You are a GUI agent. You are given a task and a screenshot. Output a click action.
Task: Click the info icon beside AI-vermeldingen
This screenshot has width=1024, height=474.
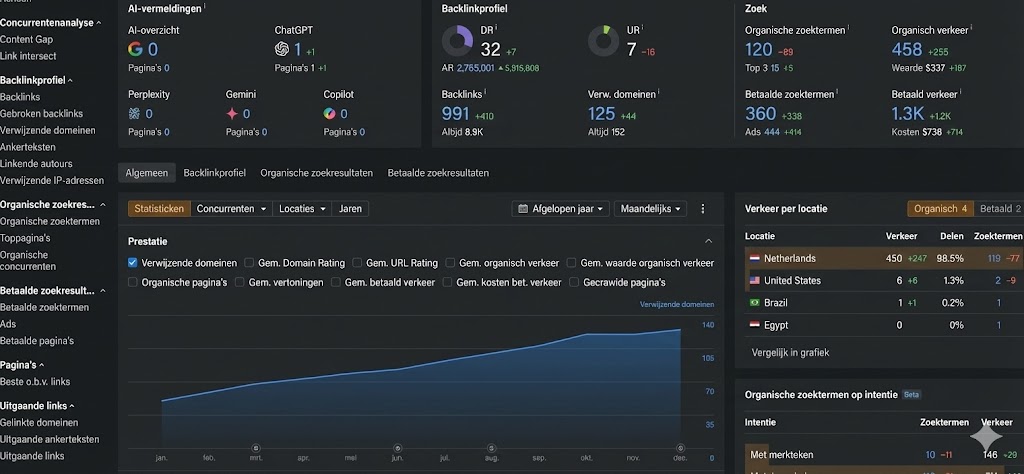coord(204,7)
